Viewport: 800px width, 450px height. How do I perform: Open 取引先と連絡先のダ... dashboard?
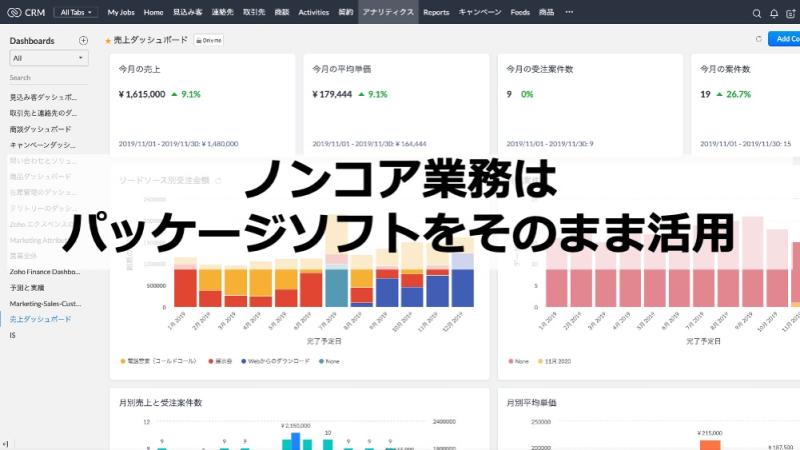tap(43, 113)
